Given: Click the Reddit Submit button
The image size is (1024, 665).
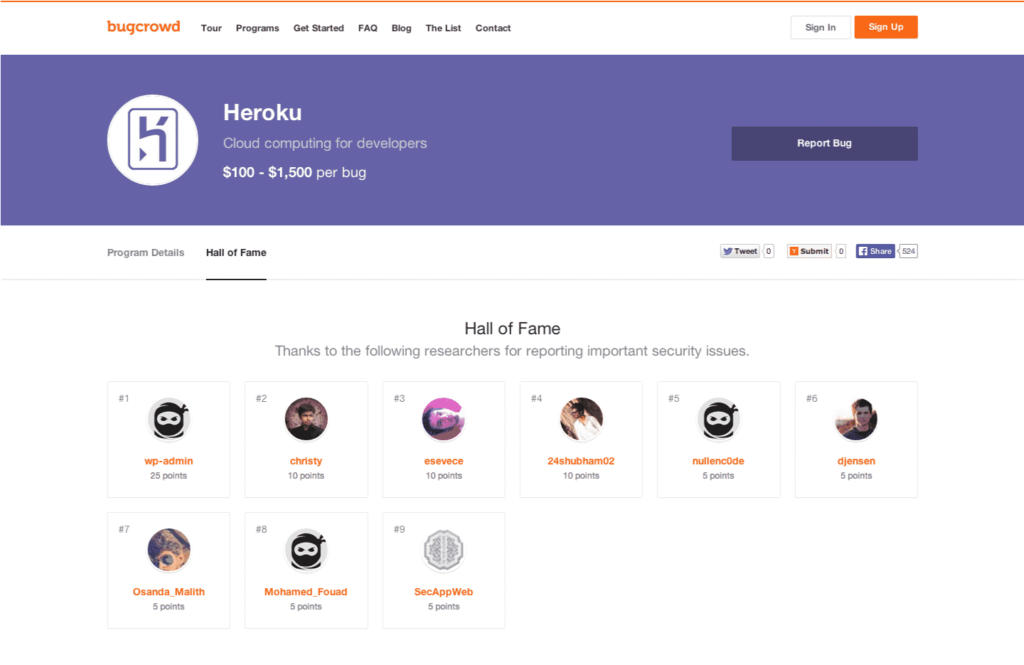Looking at the screenshot, I should 808,251.
